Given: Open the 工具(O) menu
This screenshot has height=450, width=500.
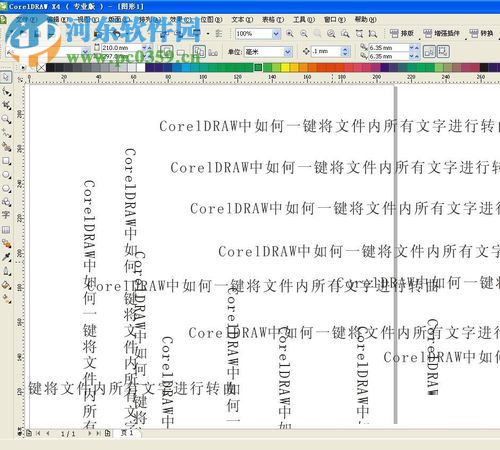Looking at the screenshot, I should (304, 20).
